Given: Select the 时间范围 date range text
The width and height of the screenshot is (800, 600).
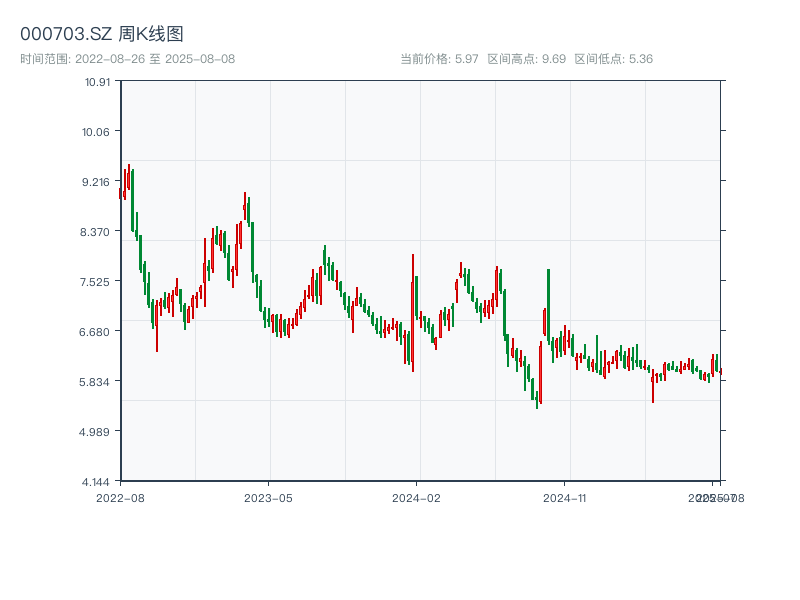Looking at the screenshot, I should 128,59.
